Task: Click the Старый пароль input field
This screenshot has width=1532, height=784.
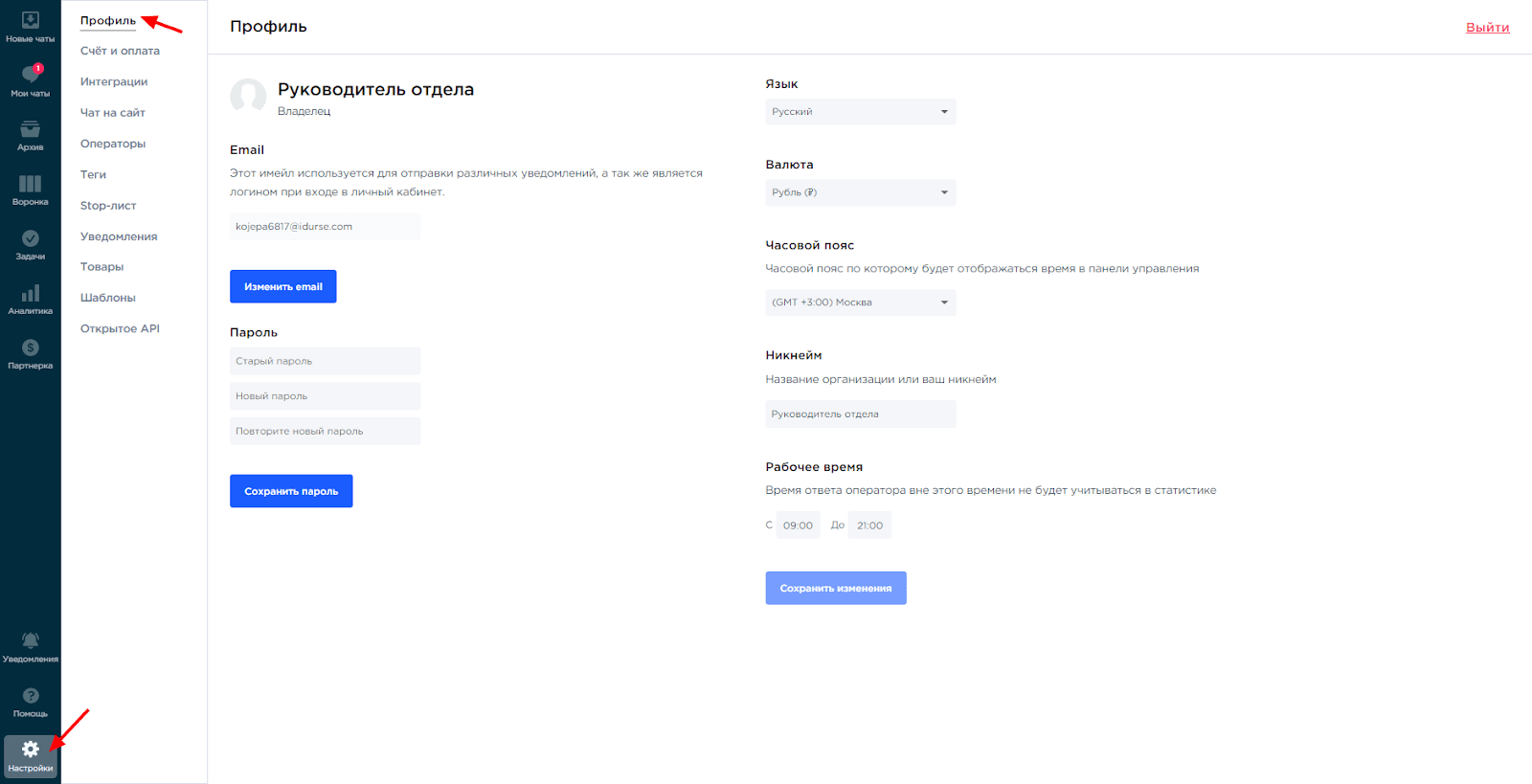Action: [325, 361]
